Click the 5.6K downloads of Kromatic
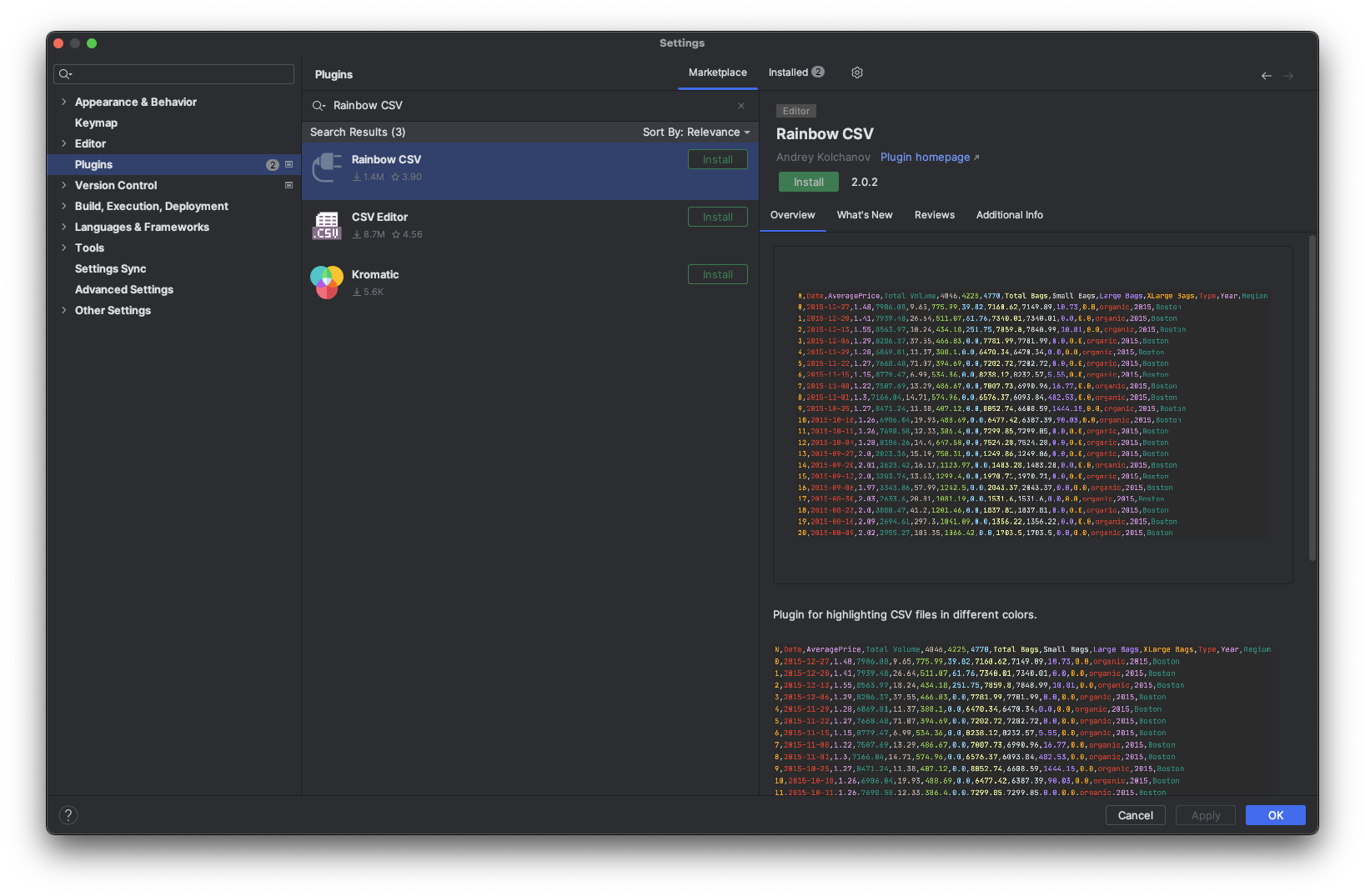 pyautogui.click(x=369, y=292)
